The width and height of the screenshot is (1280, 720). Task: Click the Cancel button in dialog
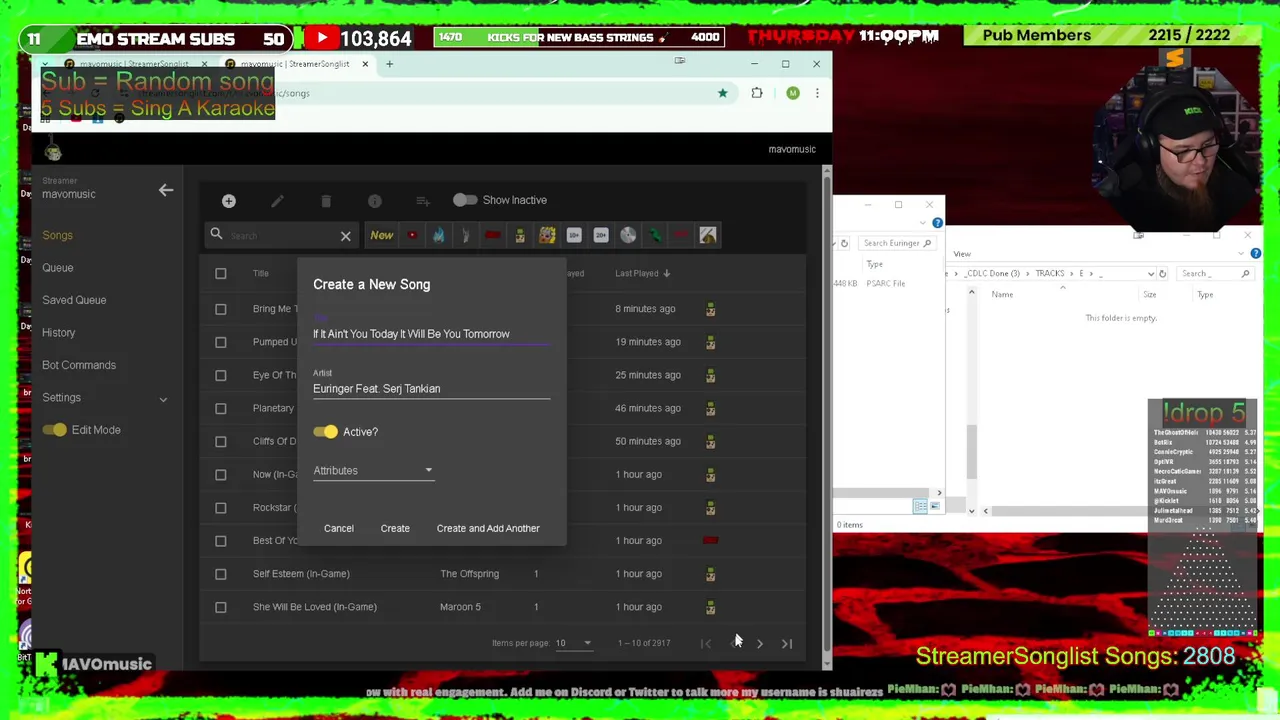pyautogui.click(x=338, y=528)
